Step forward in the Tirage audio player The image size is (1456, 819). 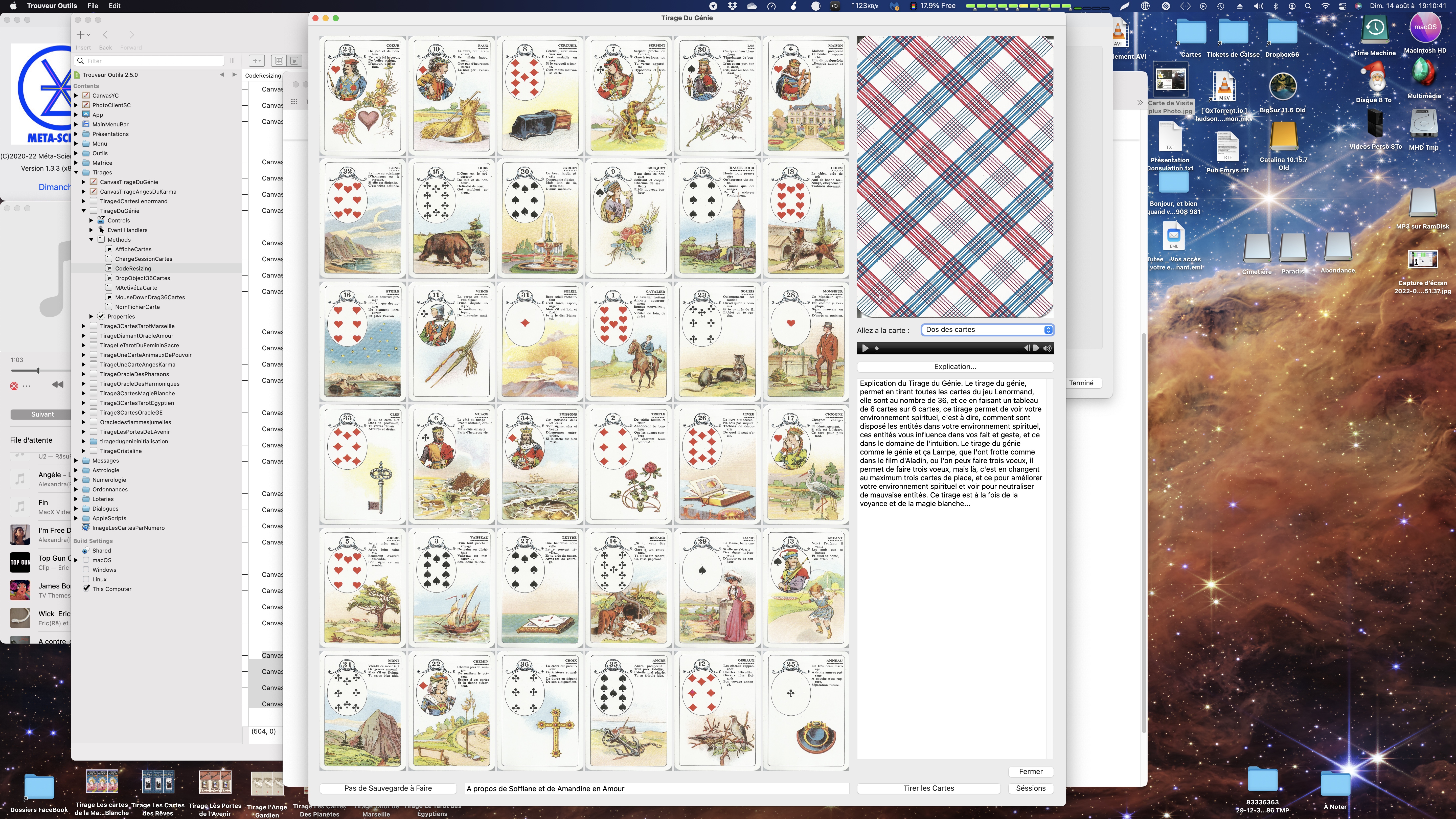point(1036,348)
